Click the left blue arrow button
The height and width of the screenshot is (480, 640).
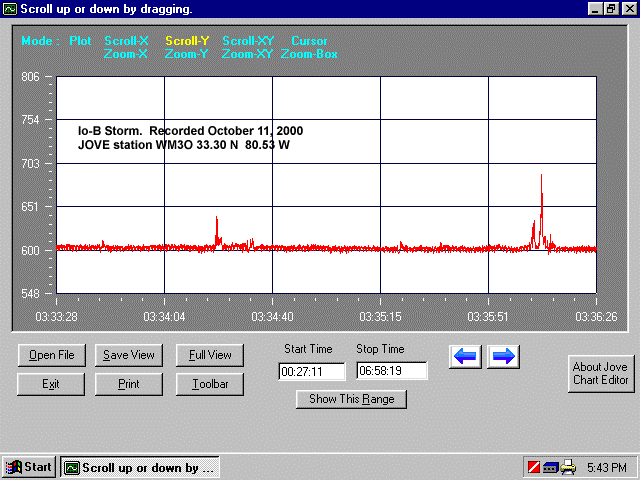[467, 355]
